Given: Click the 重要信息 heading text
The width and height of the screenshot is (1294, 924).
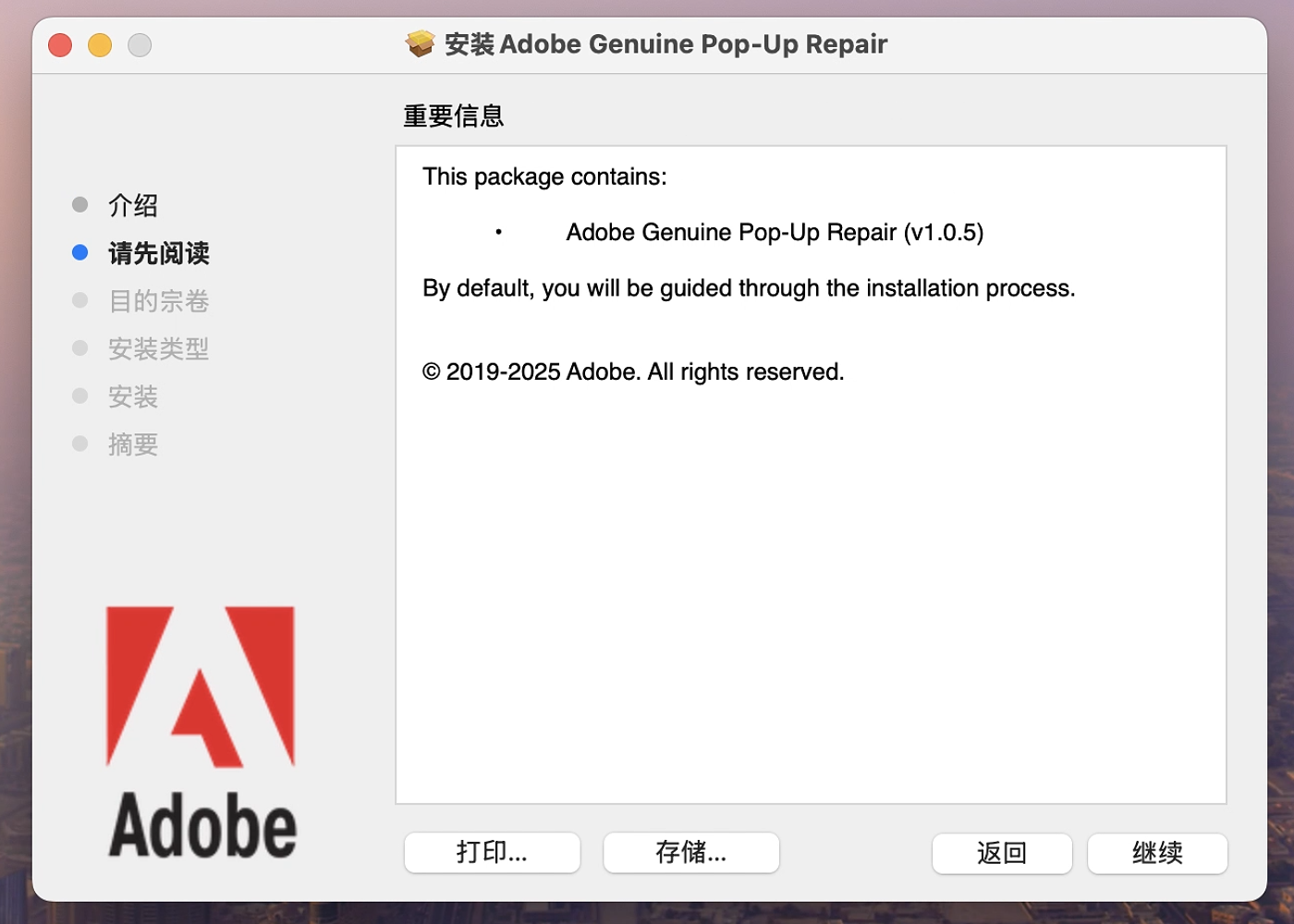Looking at the screenshot, I should (454, 116).
